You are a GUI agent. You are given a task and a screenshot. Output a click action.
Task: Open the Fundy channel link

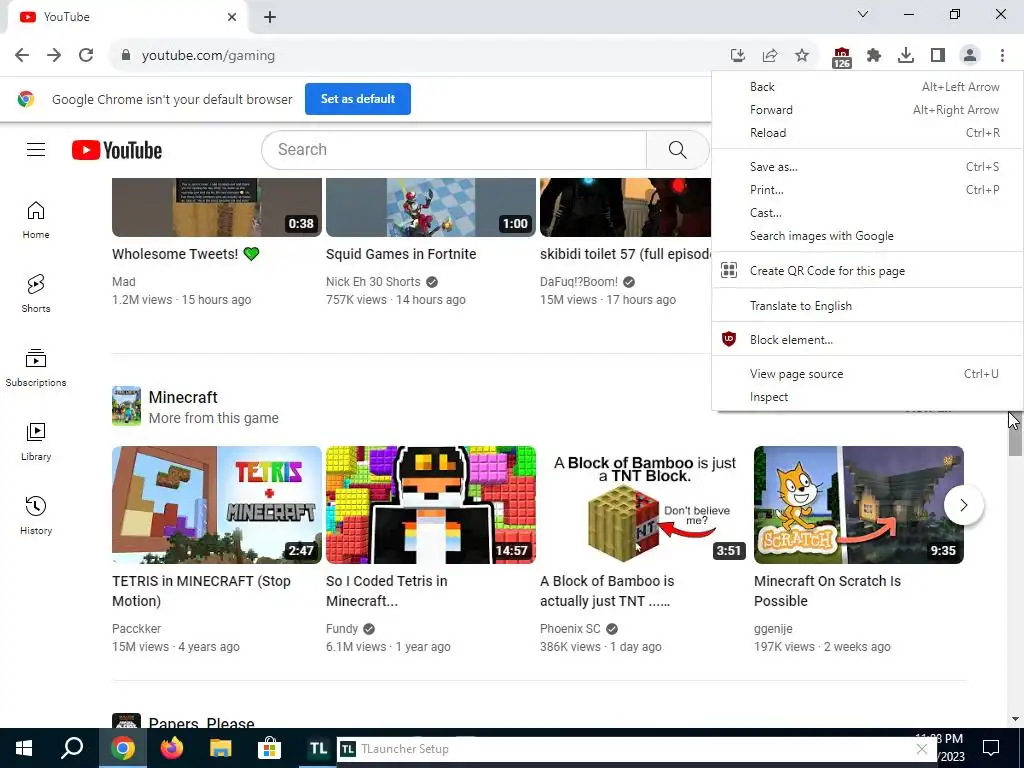(342, 628)
